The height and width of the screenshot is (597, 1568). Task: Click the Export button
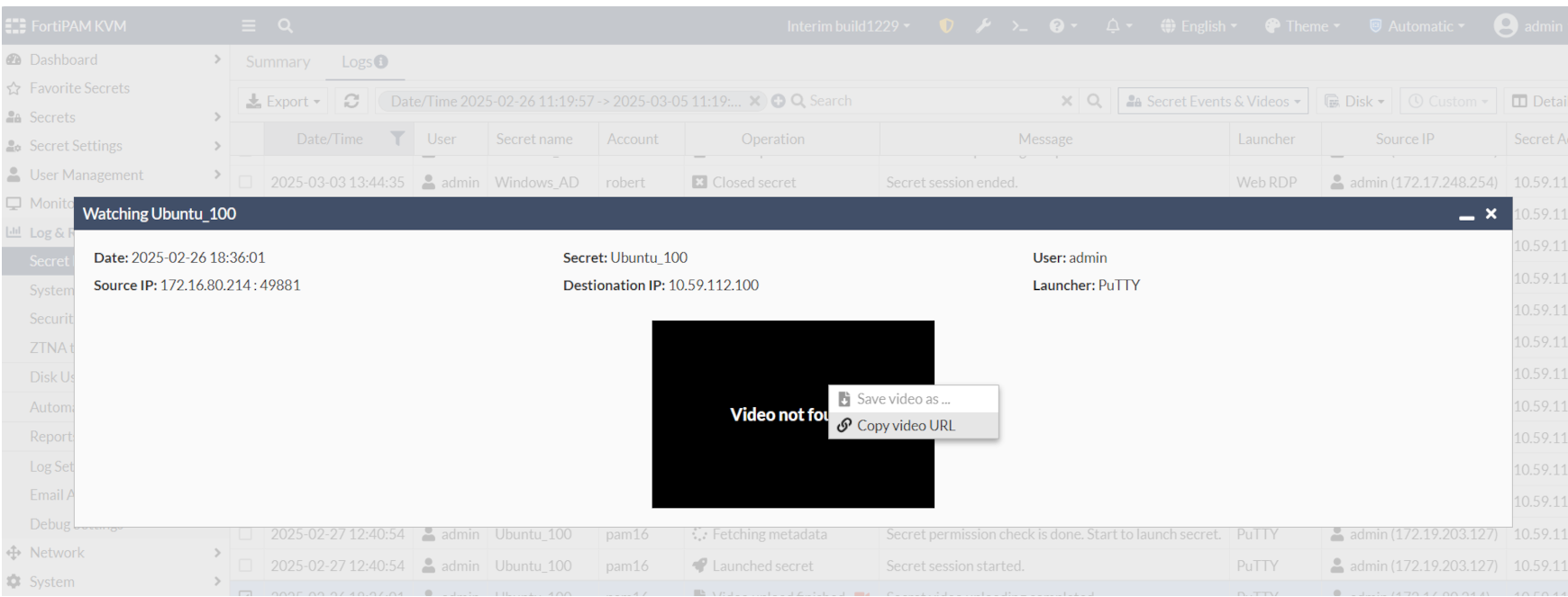(x=283, y=101)
